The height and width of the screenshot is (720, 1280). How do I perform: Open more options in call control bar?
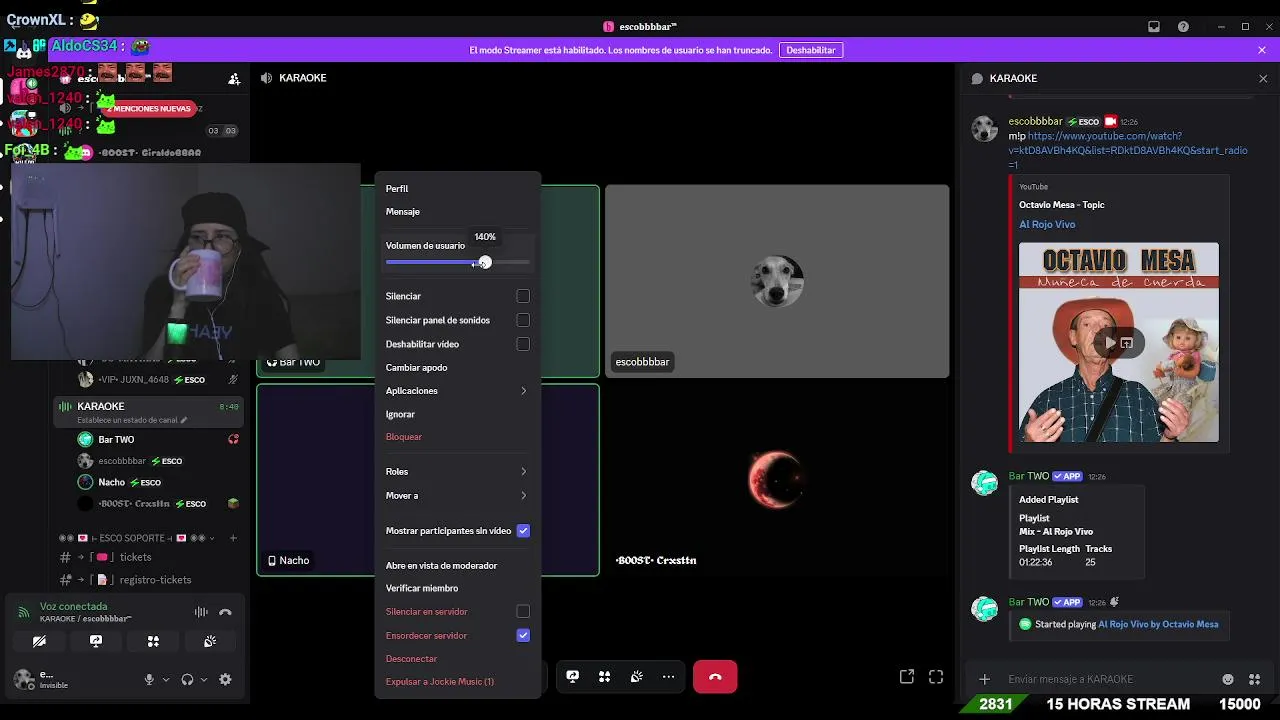click(668, 677)
